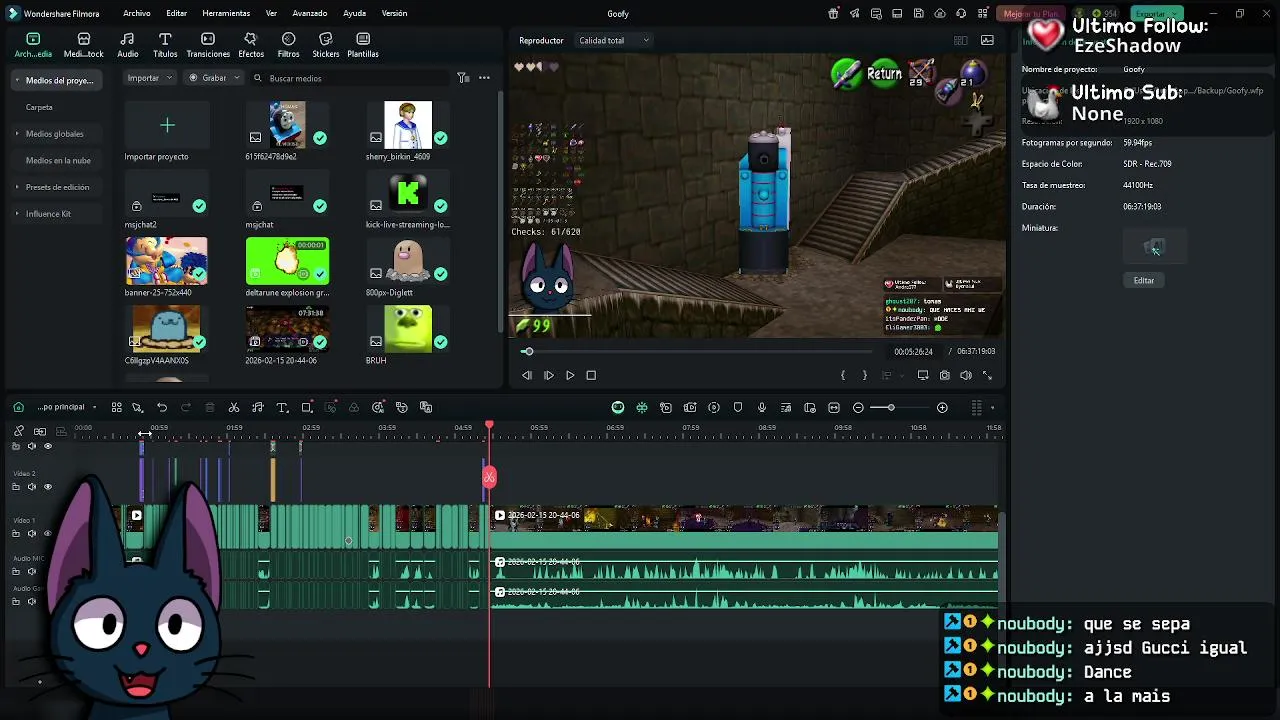Expand Presets de edición in the sidebar

coord(16,187)
